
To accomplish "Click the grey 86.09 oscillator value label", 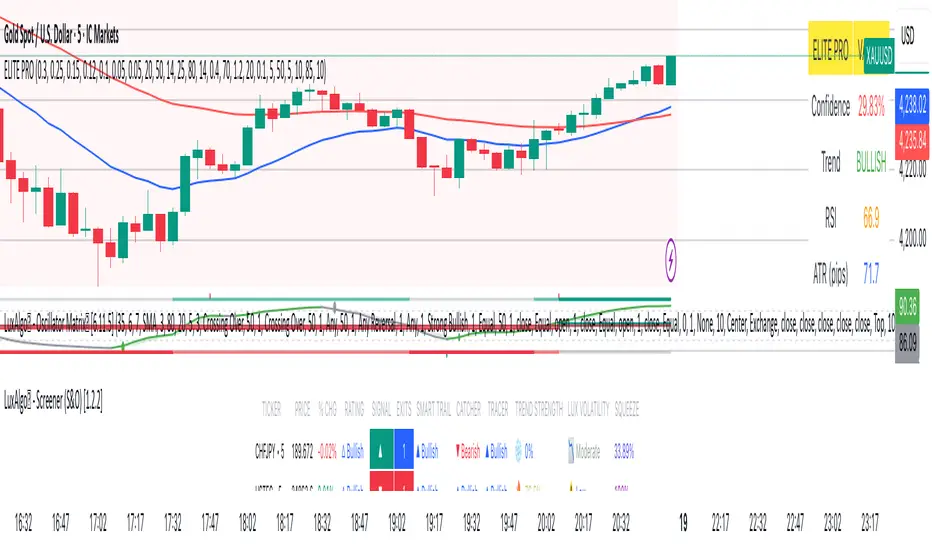I will (x=907, y=344).
